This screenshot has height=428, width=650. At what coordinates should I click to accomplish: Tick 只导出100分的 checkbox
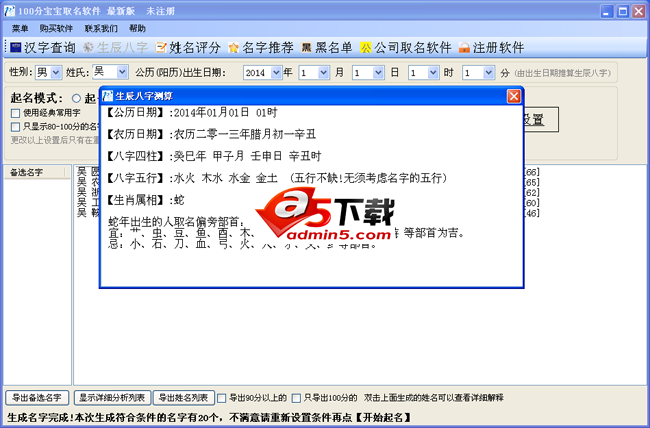296,398
